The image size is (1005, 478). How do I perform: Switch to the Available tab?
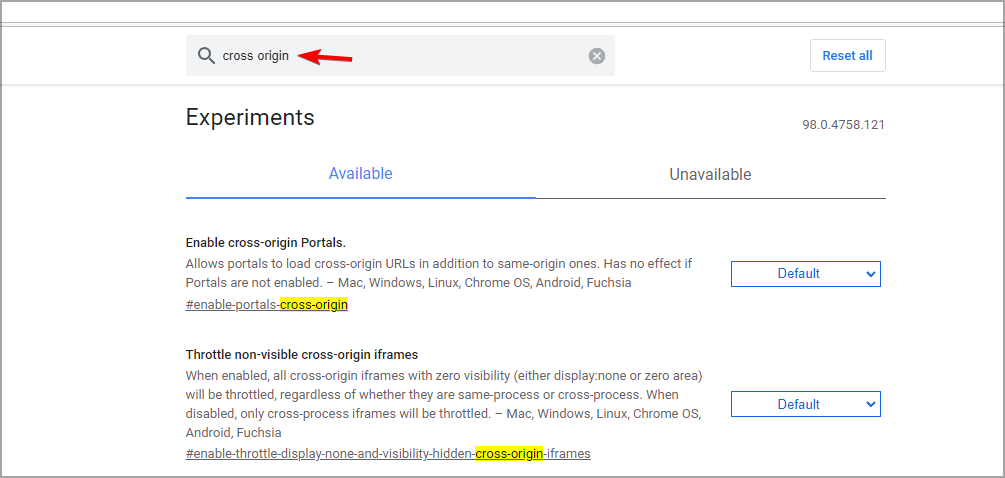point(361,174)
